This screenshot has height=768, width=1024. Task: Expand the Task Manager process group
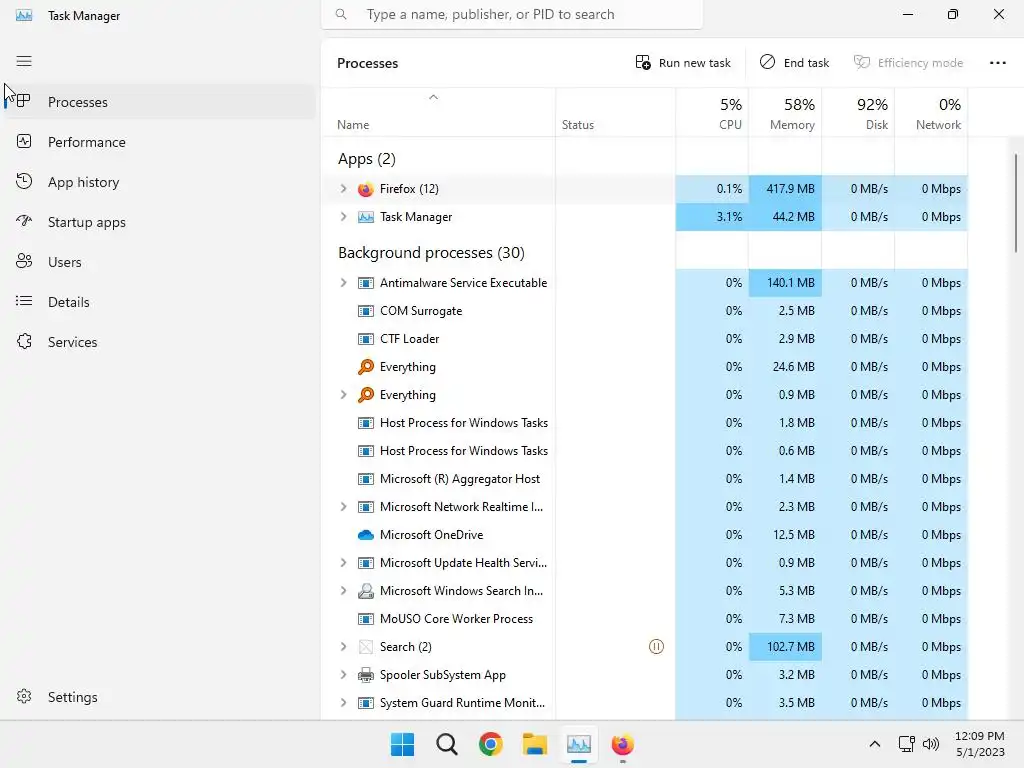(344, 217)
